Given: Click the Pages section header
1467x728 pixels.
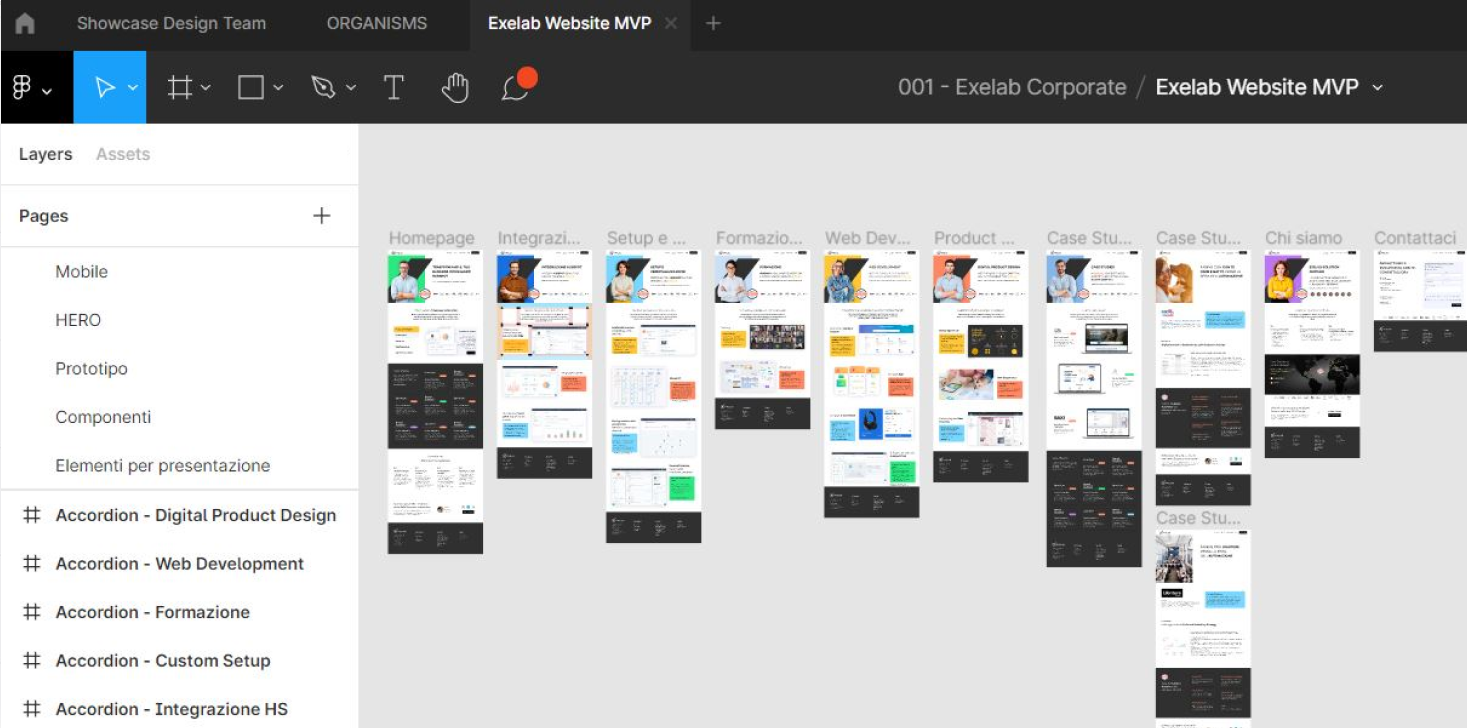Looking at the screenshot, I should pyautogui.click(x=44, y=216).
